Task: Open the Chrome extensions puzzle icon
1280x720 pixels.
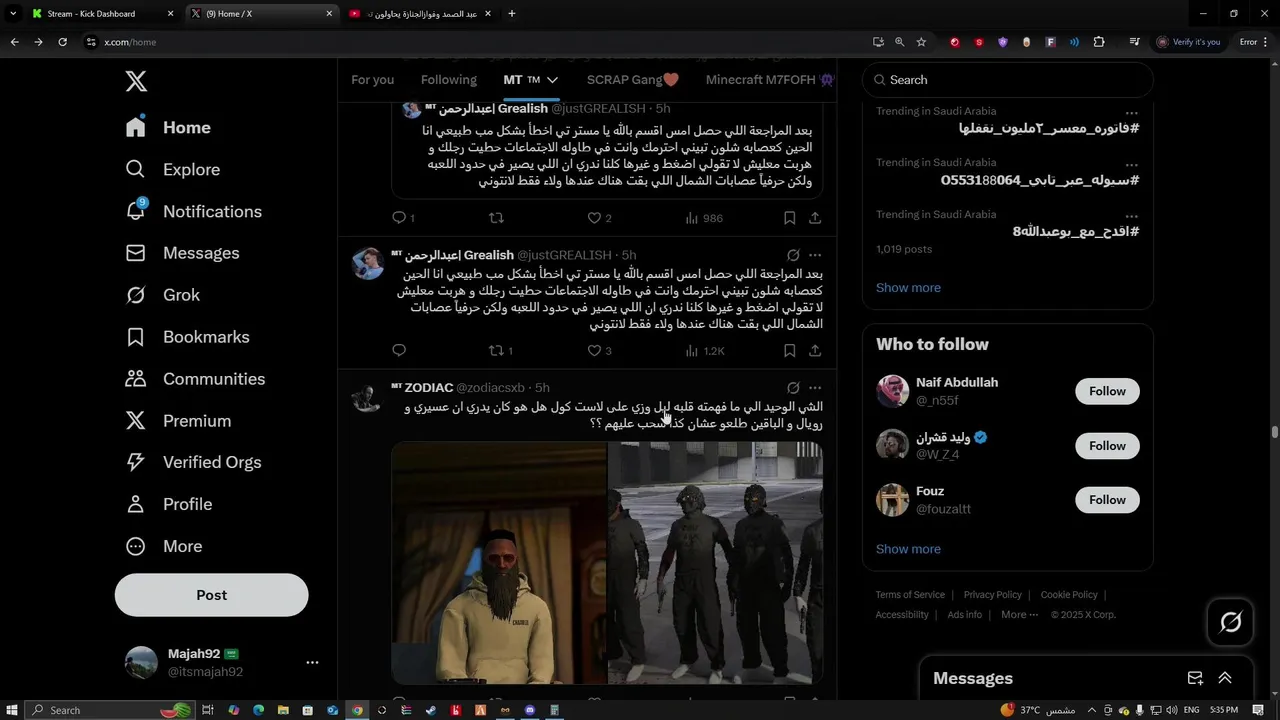Action: point(1099,42)
